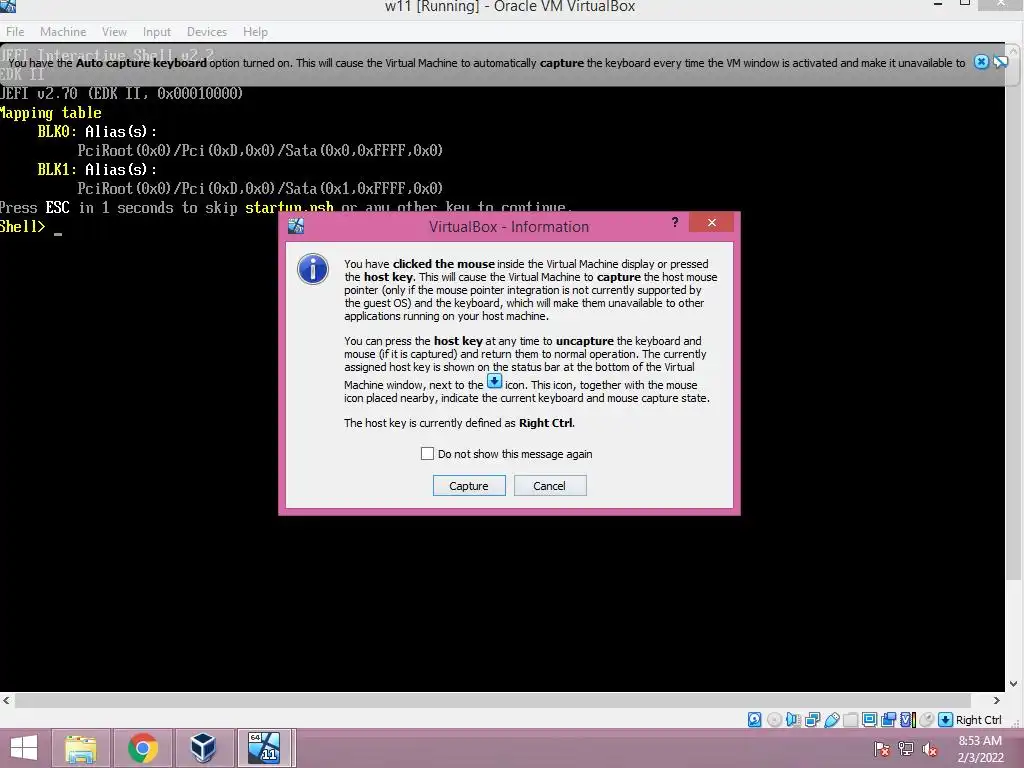Click the Shell> prompt text
1024x768 pixels.
click(x=22, y=227)
